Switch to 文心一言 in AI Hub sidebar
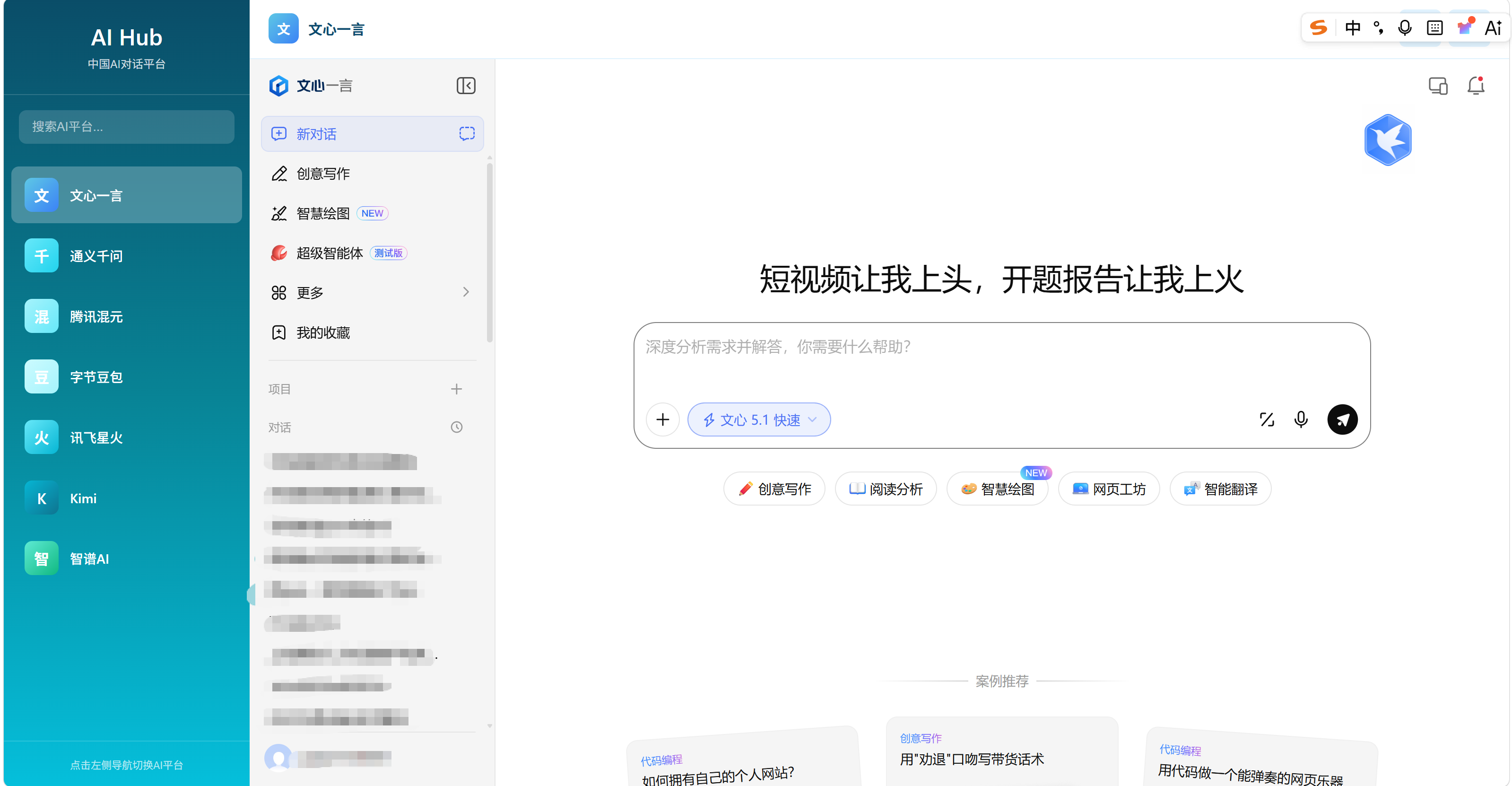The image size is (1512, 786). click(126, 195)
